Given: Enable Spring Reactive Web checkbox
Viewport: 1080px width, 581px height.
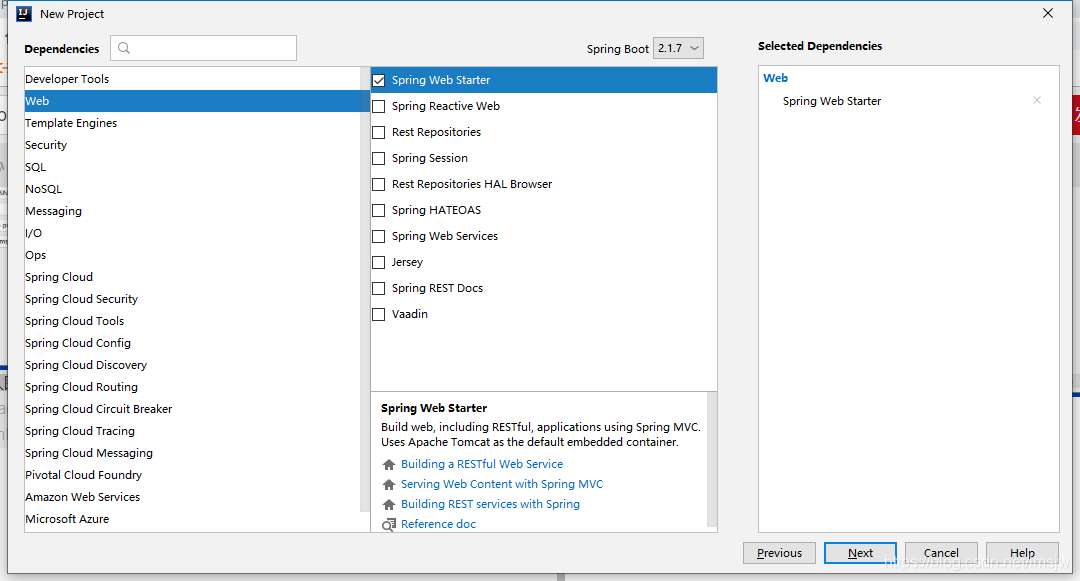Looking at the screenshot, I should tap(379, 107).
